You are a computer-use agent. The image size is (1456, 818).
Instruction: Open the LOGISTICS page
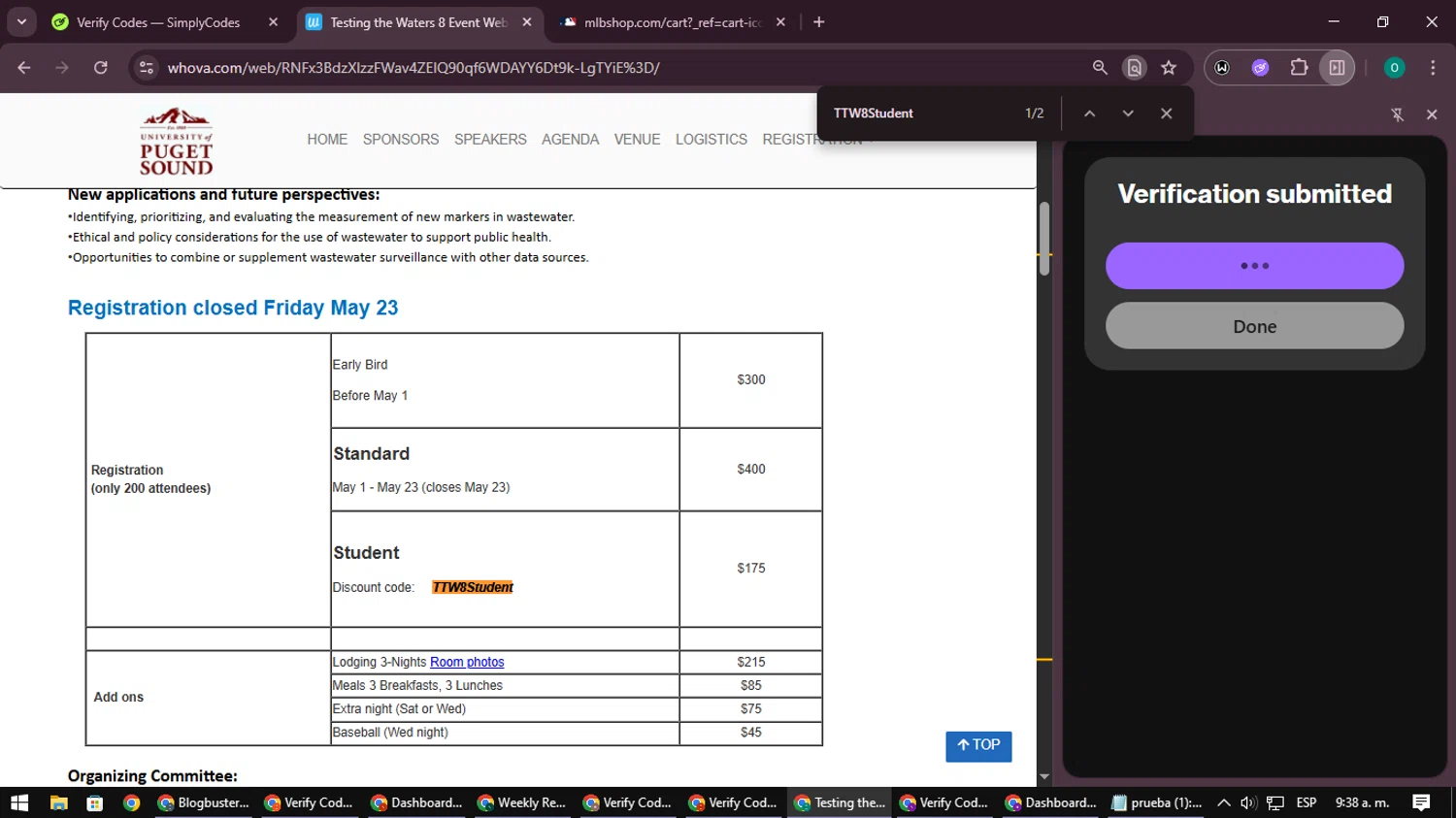pyautogui.click(x=711, y=140)
